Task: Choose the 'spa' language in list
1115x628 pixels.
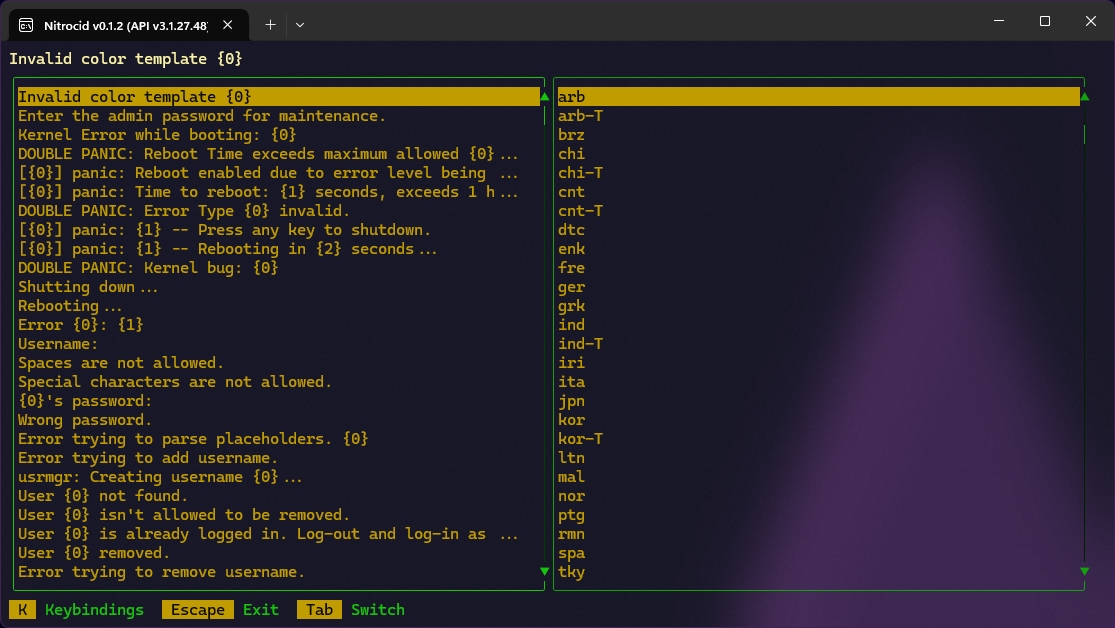Action: pos(571,553)
